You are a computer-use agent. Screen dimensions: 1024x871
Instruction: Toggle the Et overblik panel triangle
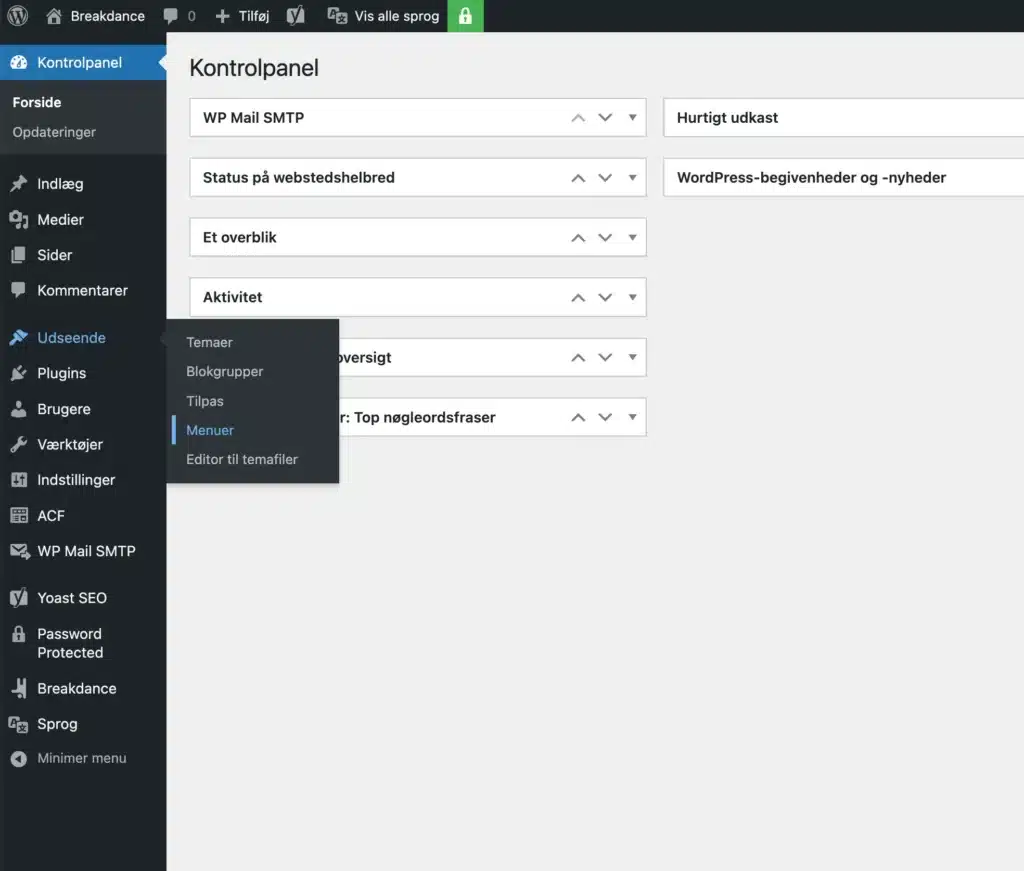point(632,237)
